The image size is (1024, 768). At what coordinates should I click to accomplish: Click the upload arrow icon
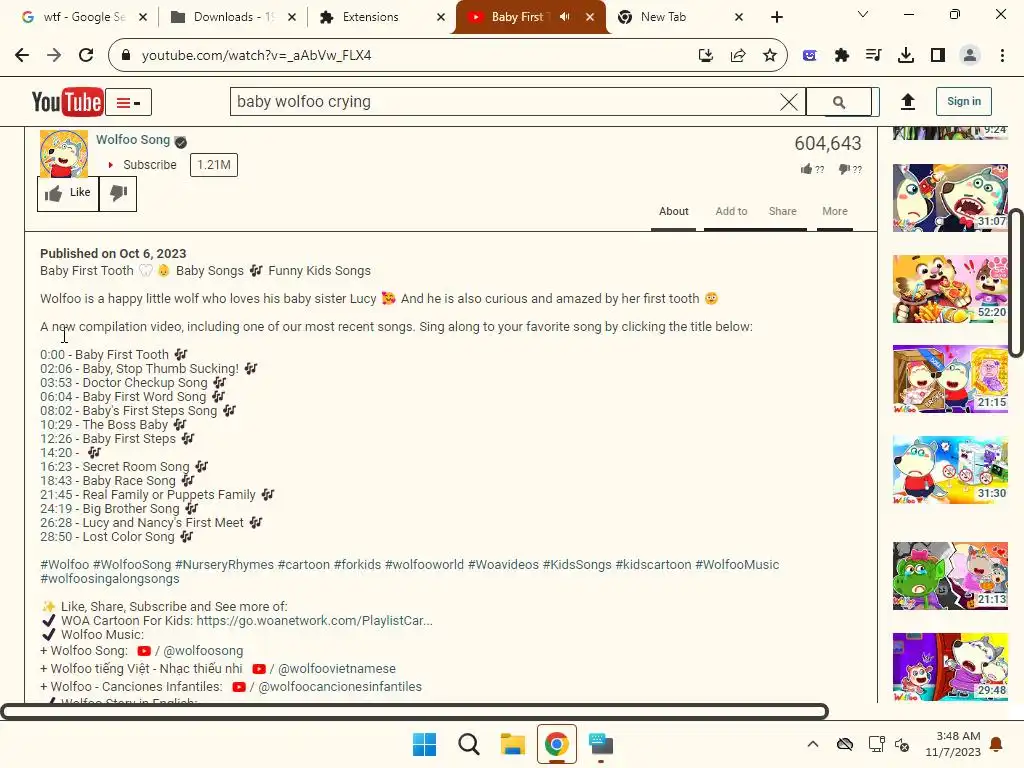pyautogui.click(x=908, y=102)
